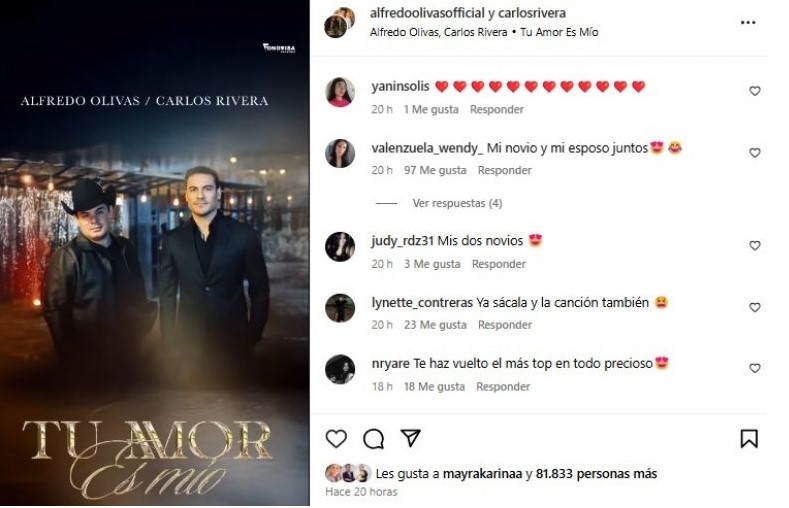This screenshot has height=508, width=789.
Task: Open the comment bubble icon
Action: [x=373, y=439]
